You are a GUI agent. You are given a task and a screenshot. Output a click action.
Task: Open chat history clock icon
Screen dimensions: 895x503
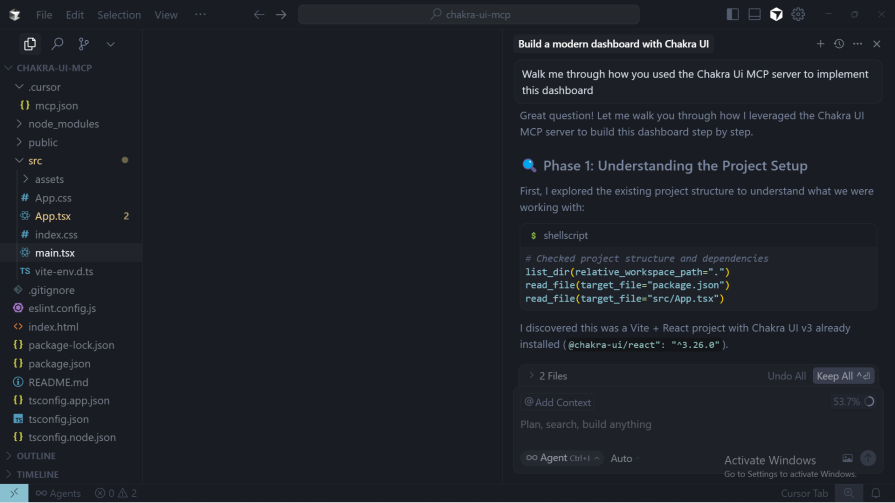(x=839, y=44)
